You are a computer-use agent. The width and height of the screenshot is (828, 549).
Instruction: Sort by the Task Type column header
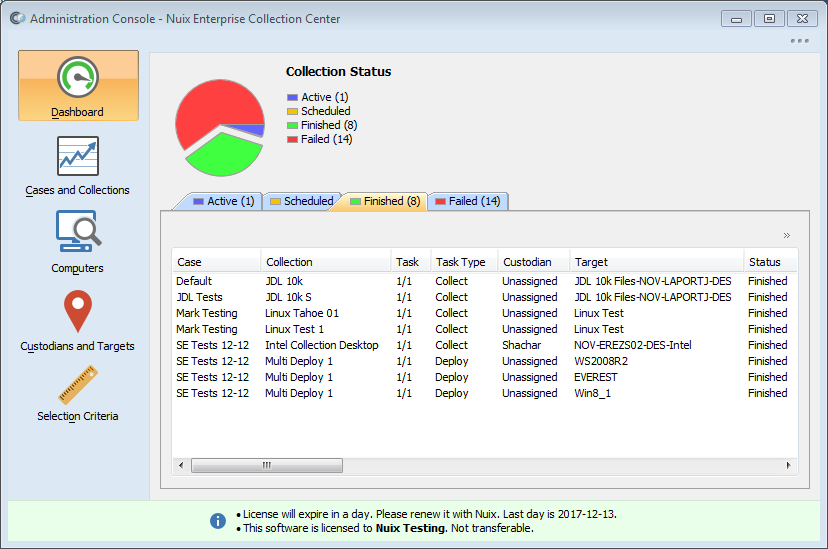(x=464, y=262)
